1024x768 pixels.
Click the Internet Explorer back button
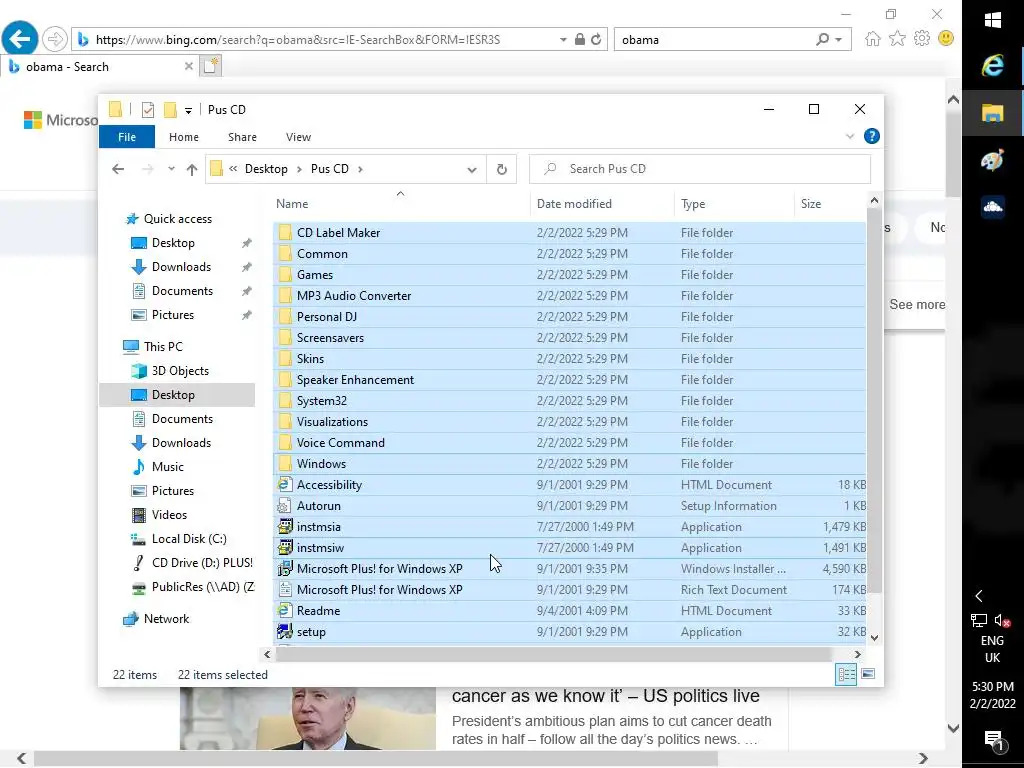tap(20, 39)
